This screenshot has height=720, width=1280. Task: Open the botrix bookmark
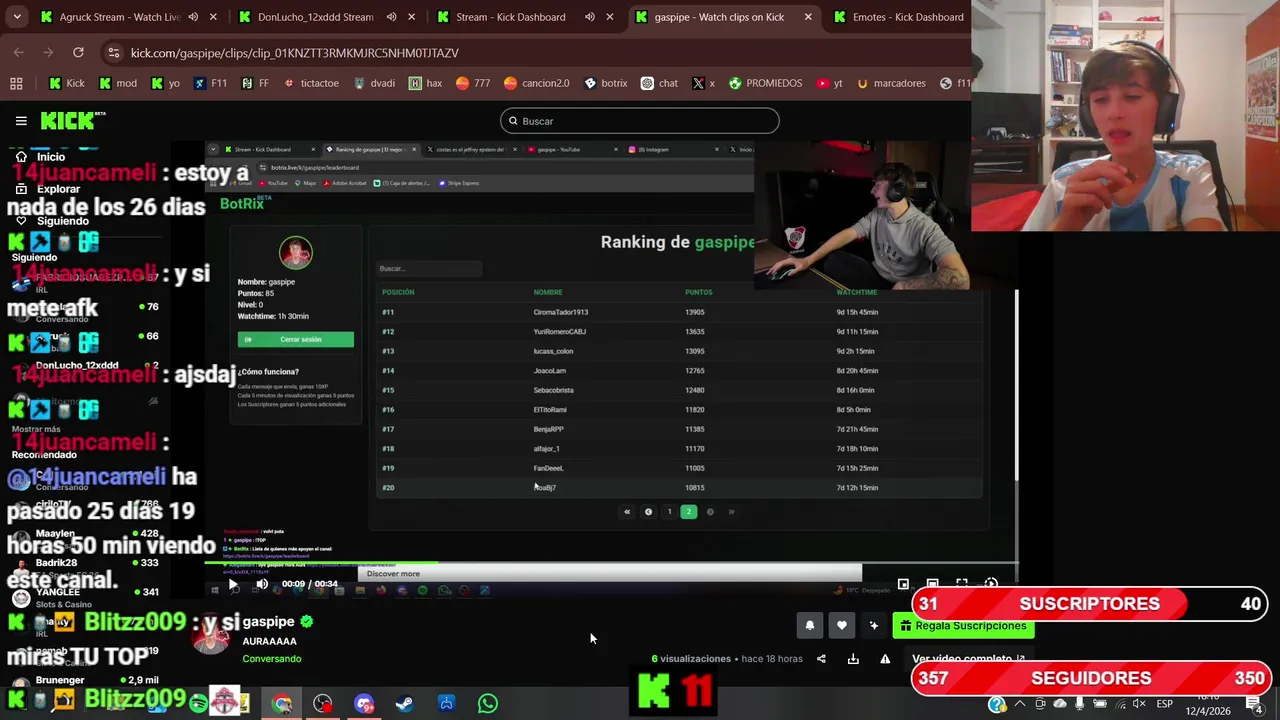point(605,83)
